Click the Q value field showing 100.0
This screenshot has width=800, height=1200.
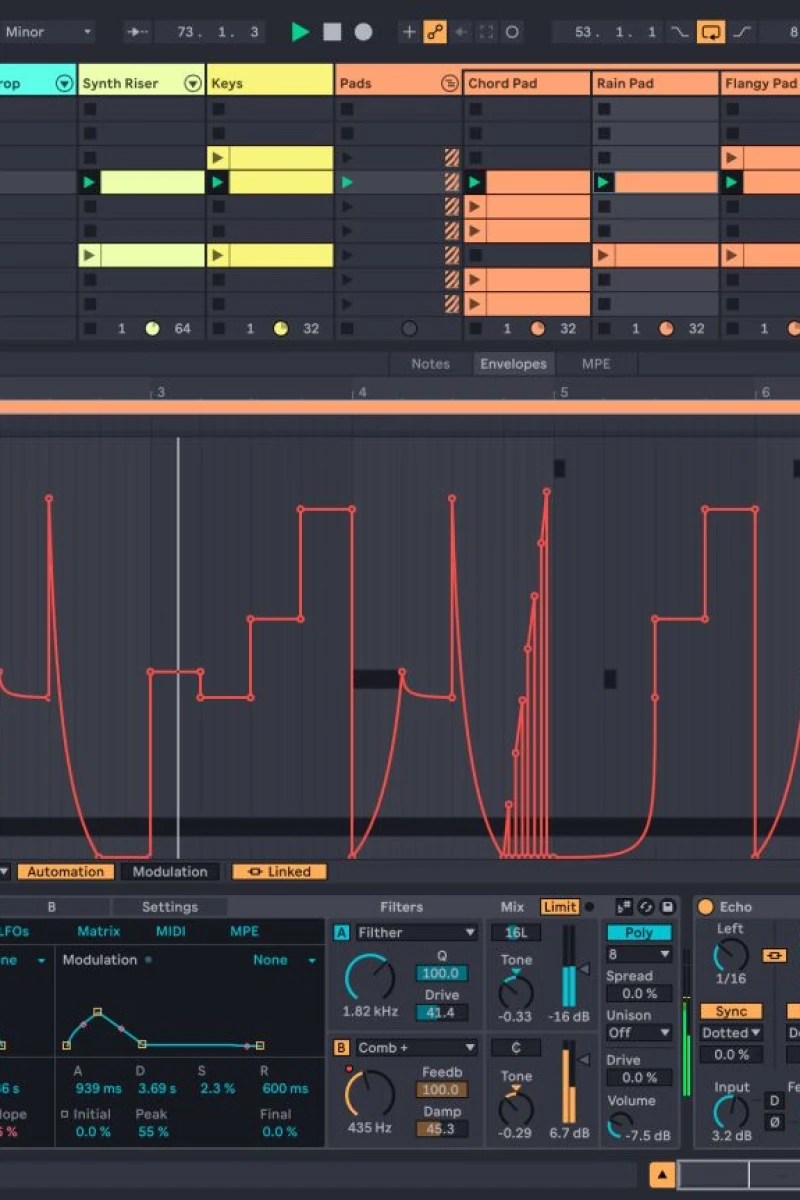coord(441,973)
